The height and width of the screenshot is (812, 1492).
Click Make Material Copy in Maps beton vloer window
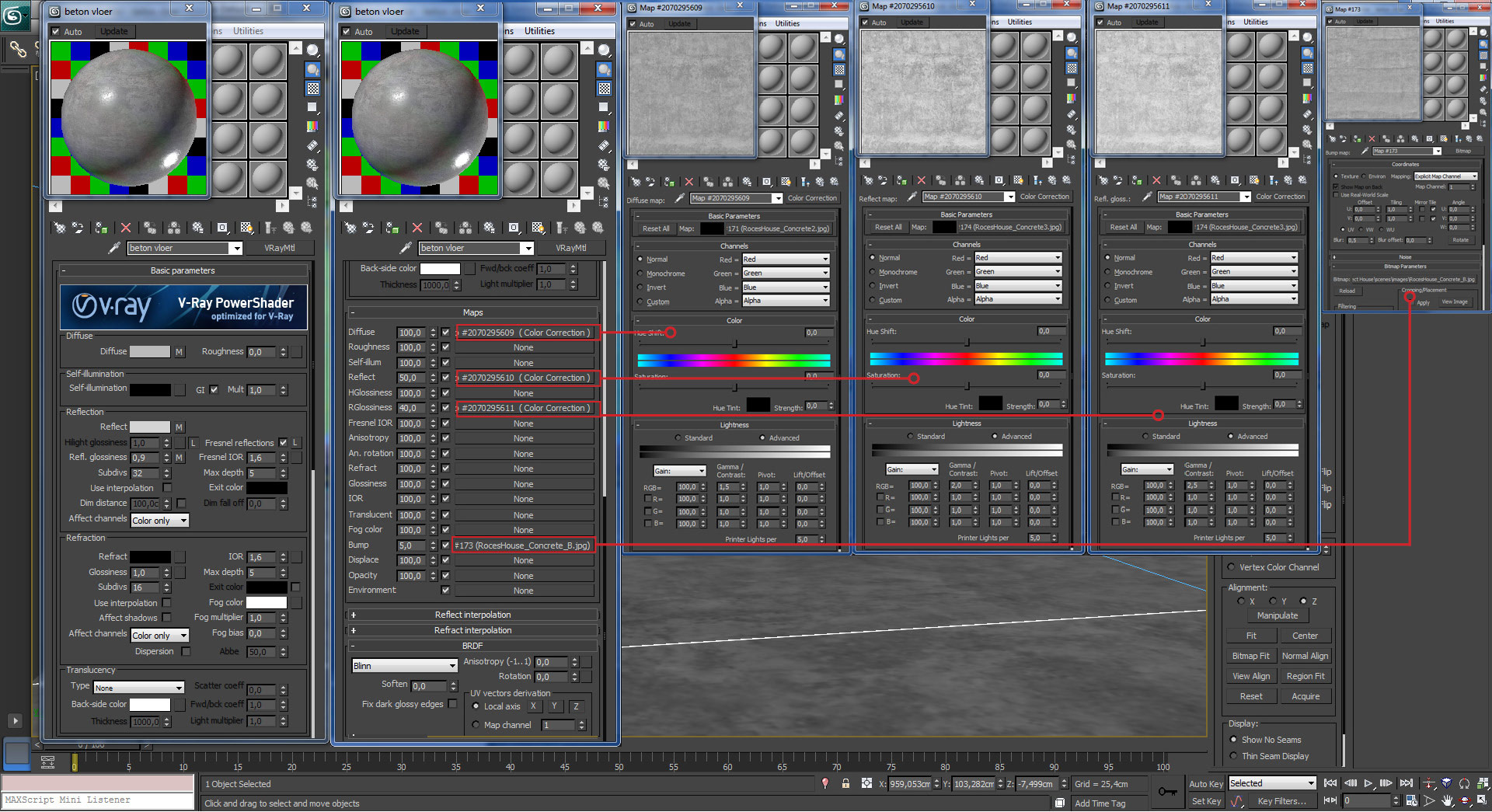441,228
